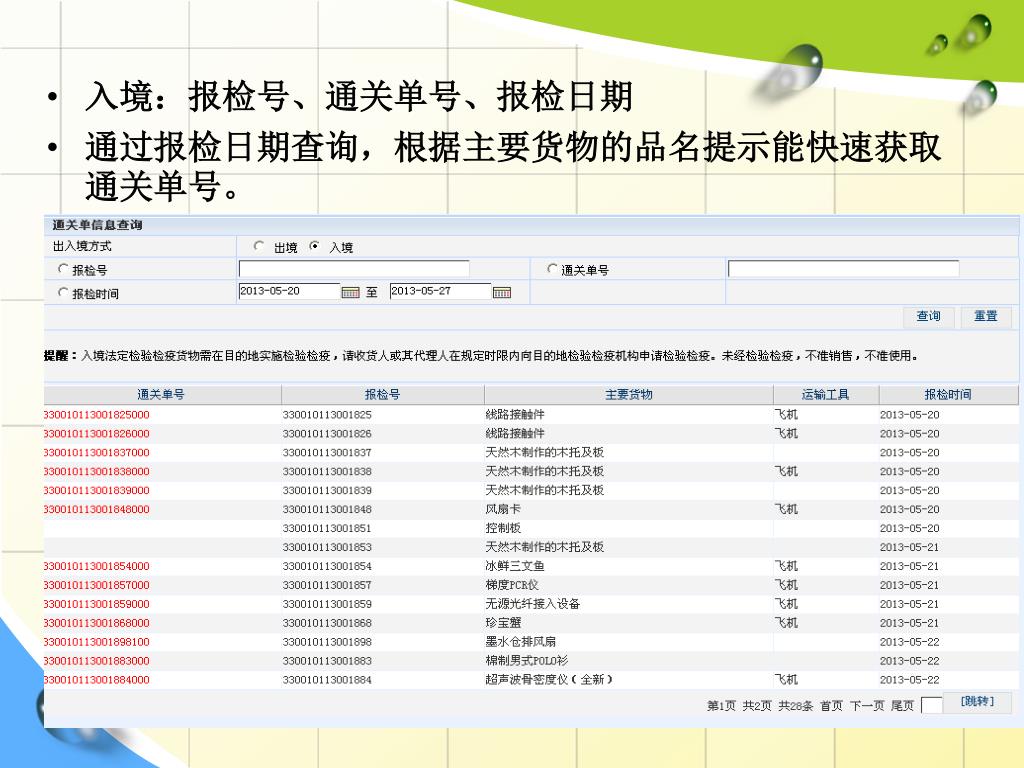Click the 报检号 text input field
This screenshot has height=768, width=1024.
(354, 269)
